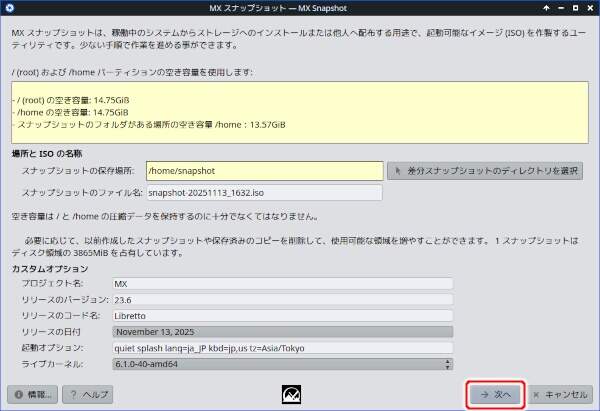Click the カスタムオプション heading
The height and width of the screenshot is (411, 600).
pos(50,269)
